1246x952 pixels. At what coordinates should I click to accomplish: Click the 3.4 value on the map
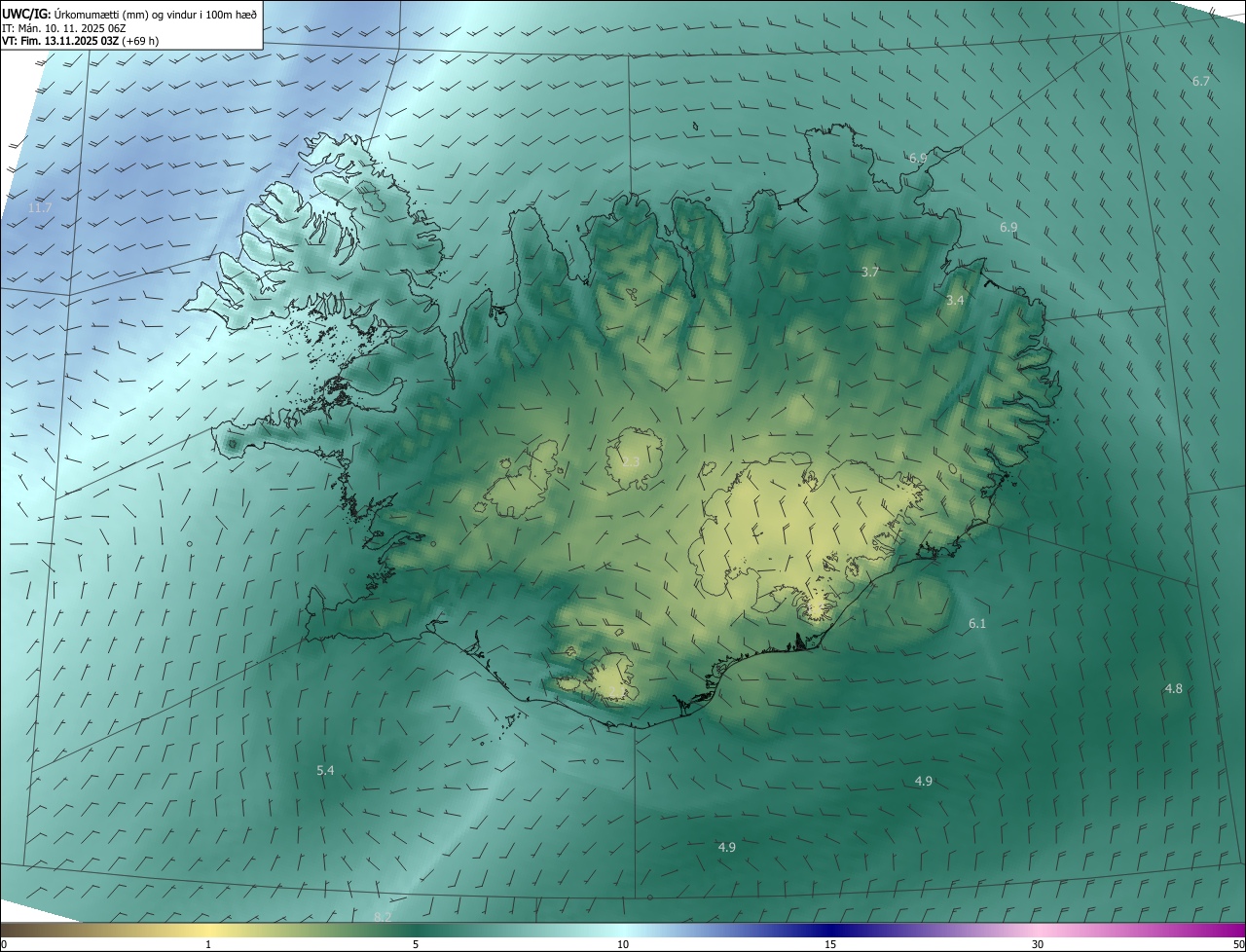click(955, 300)
